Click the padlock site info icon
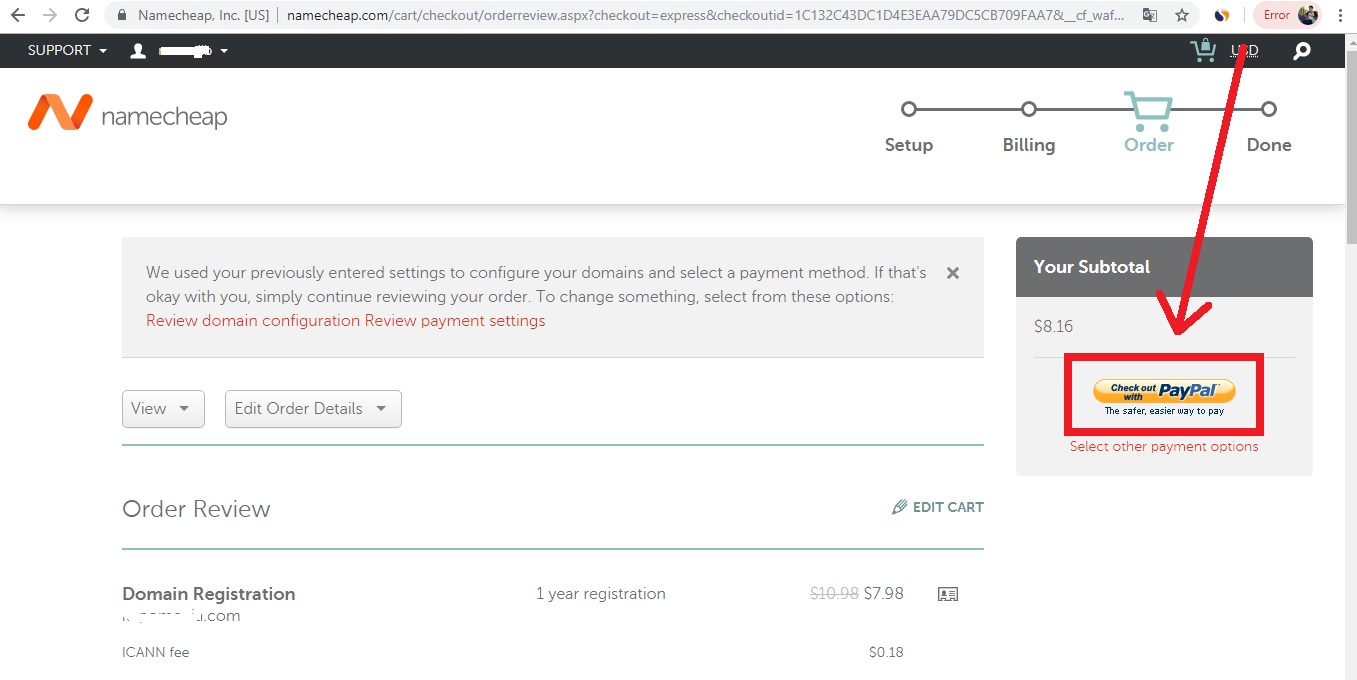The height and width of the screenshot is (680, 1357). 122,16
